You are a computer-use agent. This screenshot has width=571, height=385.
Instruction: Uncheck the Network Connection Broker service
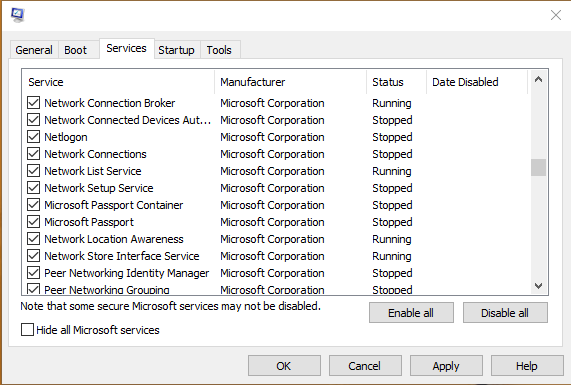click(x=34, y=103)
